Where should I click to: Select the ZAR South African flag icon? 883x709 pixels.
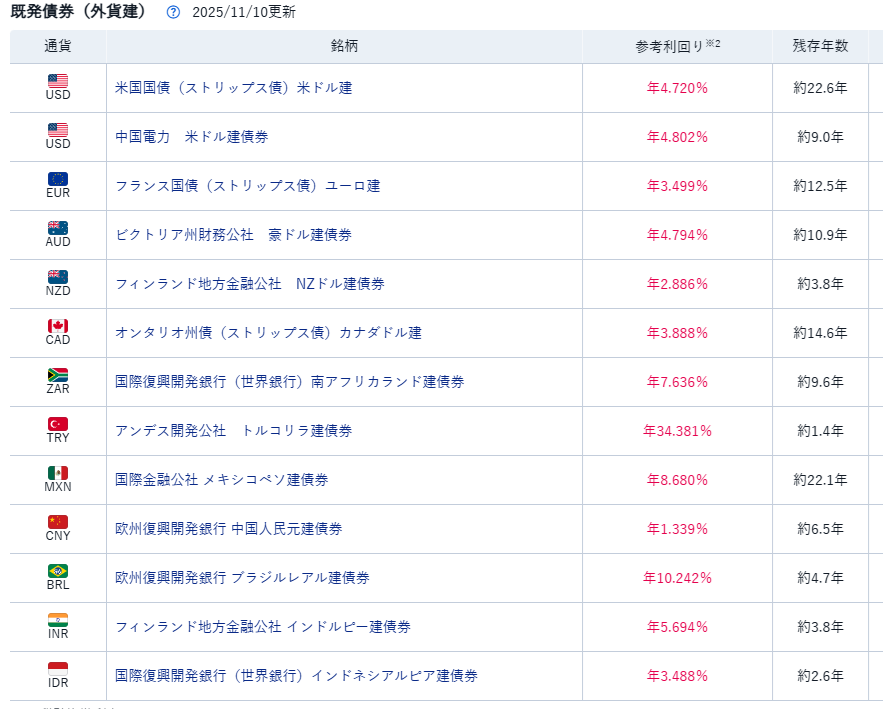click(x=58, y=375)
